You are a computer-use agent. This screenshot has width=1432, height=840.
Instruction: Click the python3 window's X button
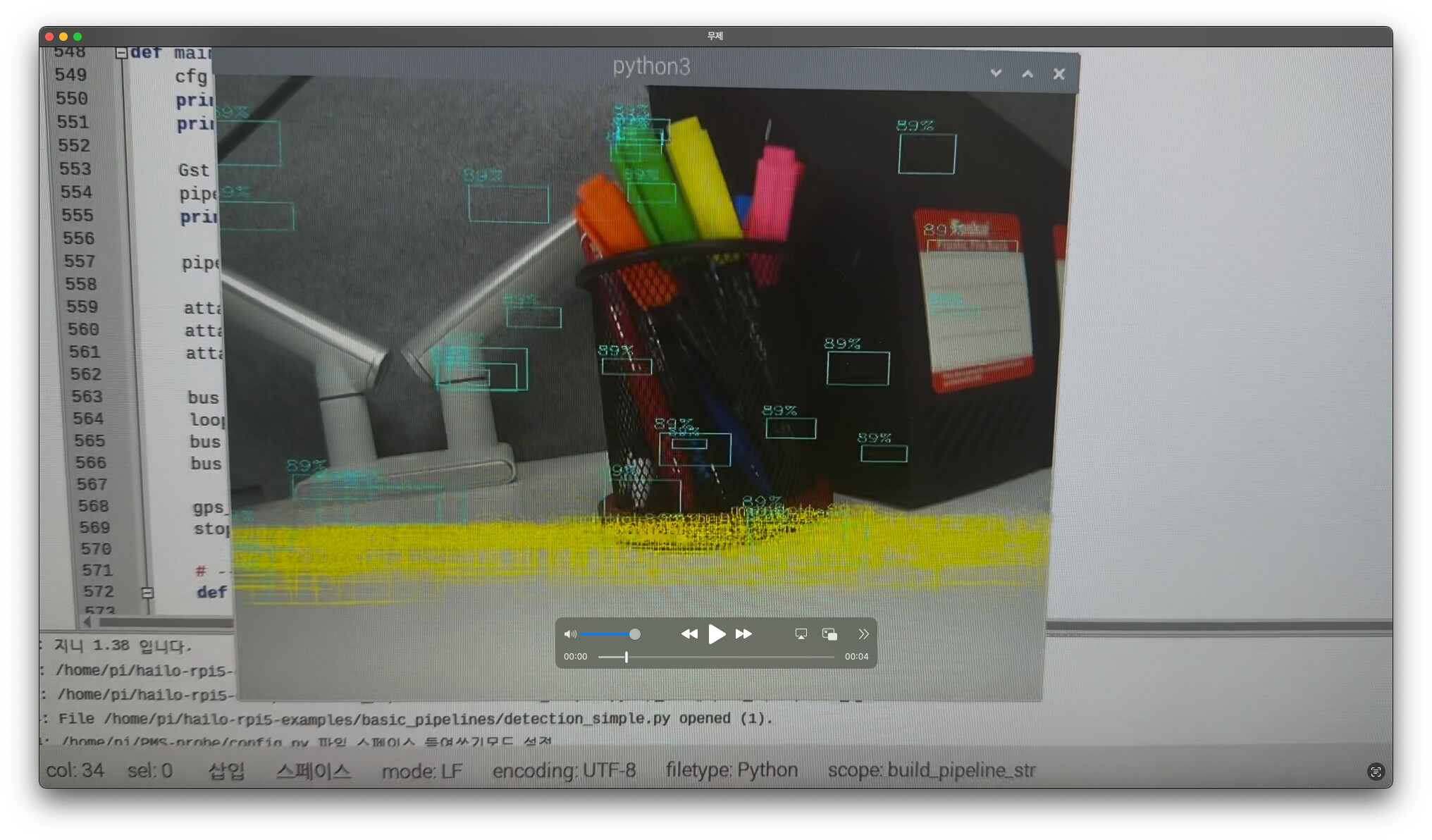(x=1058, y=74)
